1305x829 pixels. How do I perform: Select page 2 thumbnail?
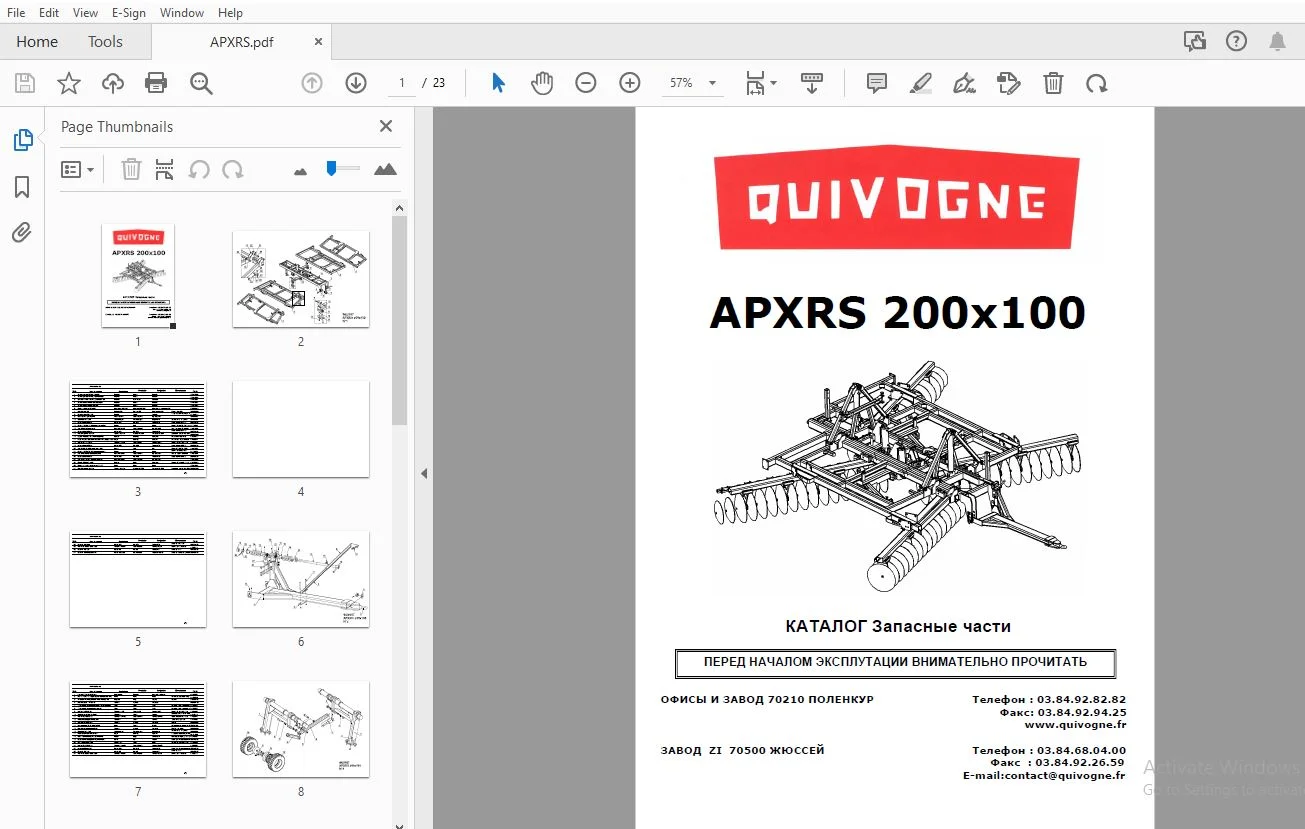click(301, 279)
